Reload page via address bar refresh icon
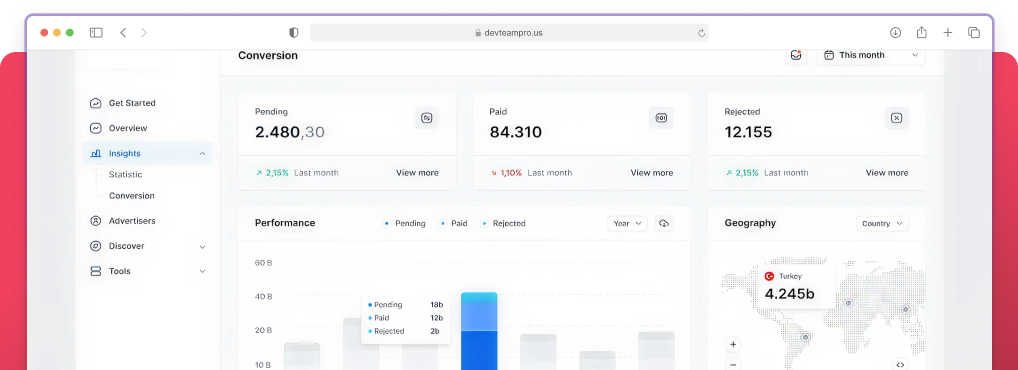This screenshot has height=370, width=1018. click(x=701, y=33)
